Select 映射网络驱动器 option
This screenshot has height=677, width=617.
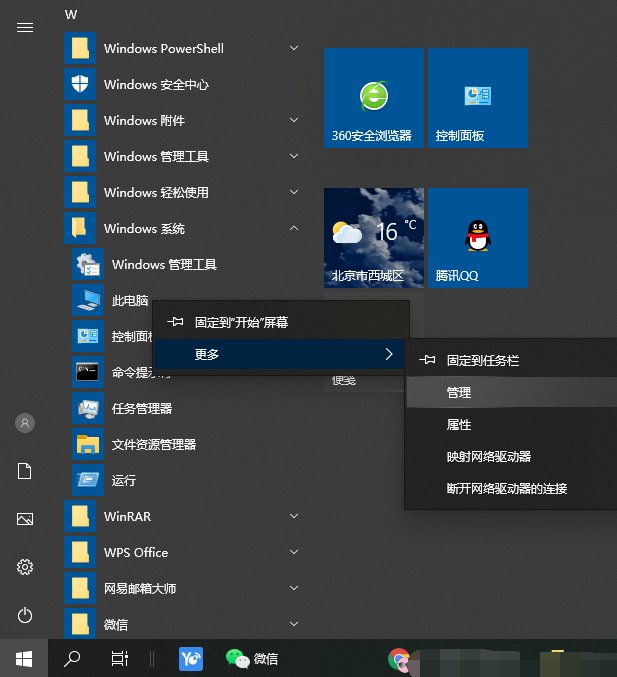click(489, 457)
